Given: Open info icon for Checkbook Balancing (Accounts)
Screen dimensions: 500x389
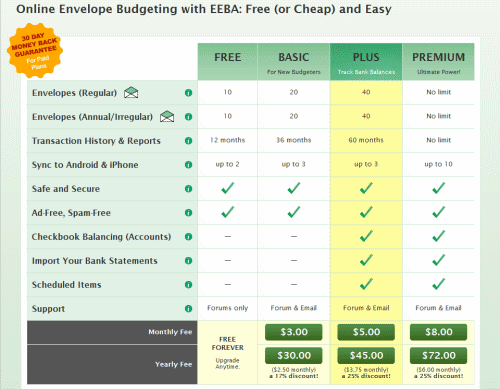Looking at the screenshot, I should point(188,237).
